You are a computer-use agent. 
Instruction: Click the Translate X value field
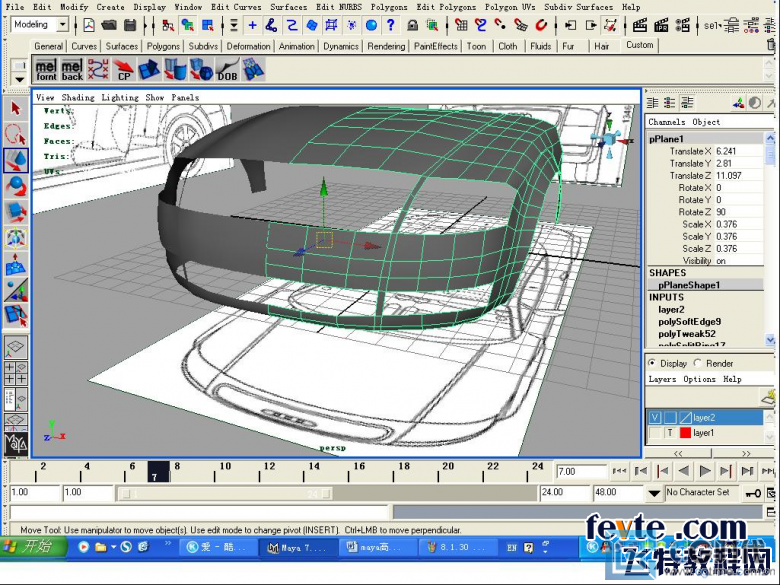coord(739,151)
